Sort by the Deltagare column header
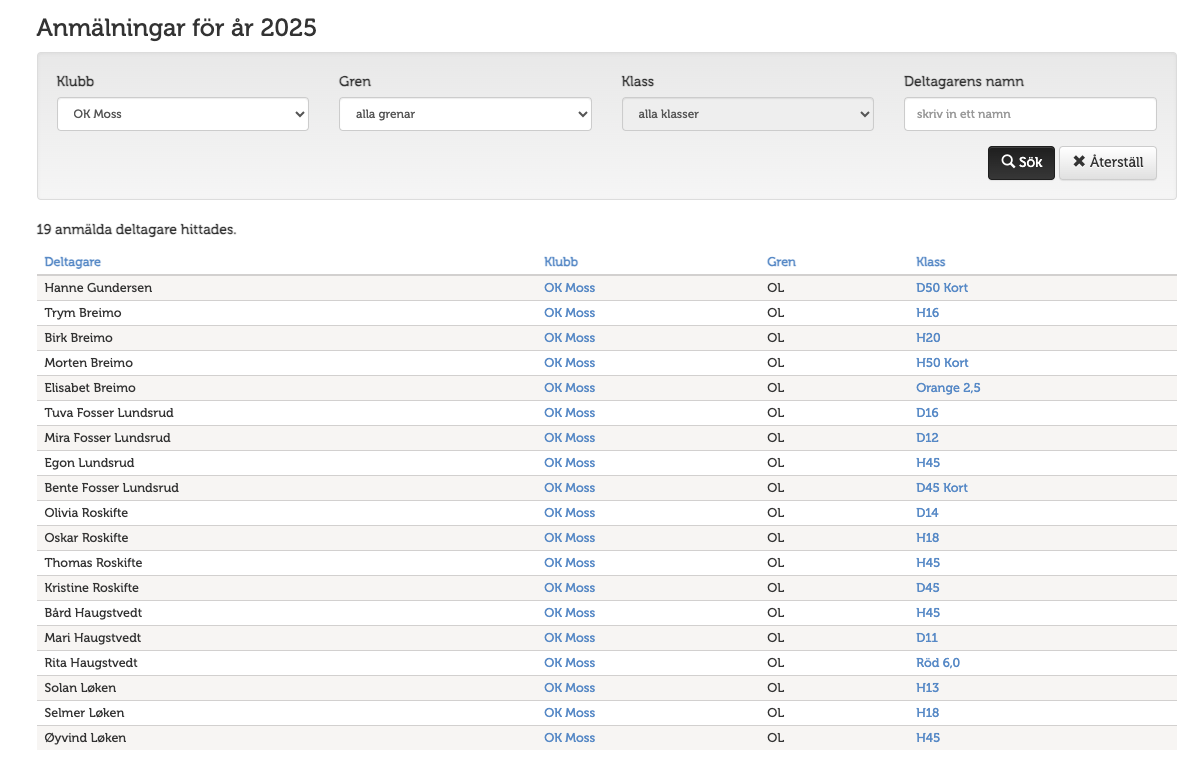The height and width of the screenshot is (773, 1203). (72, 262)
